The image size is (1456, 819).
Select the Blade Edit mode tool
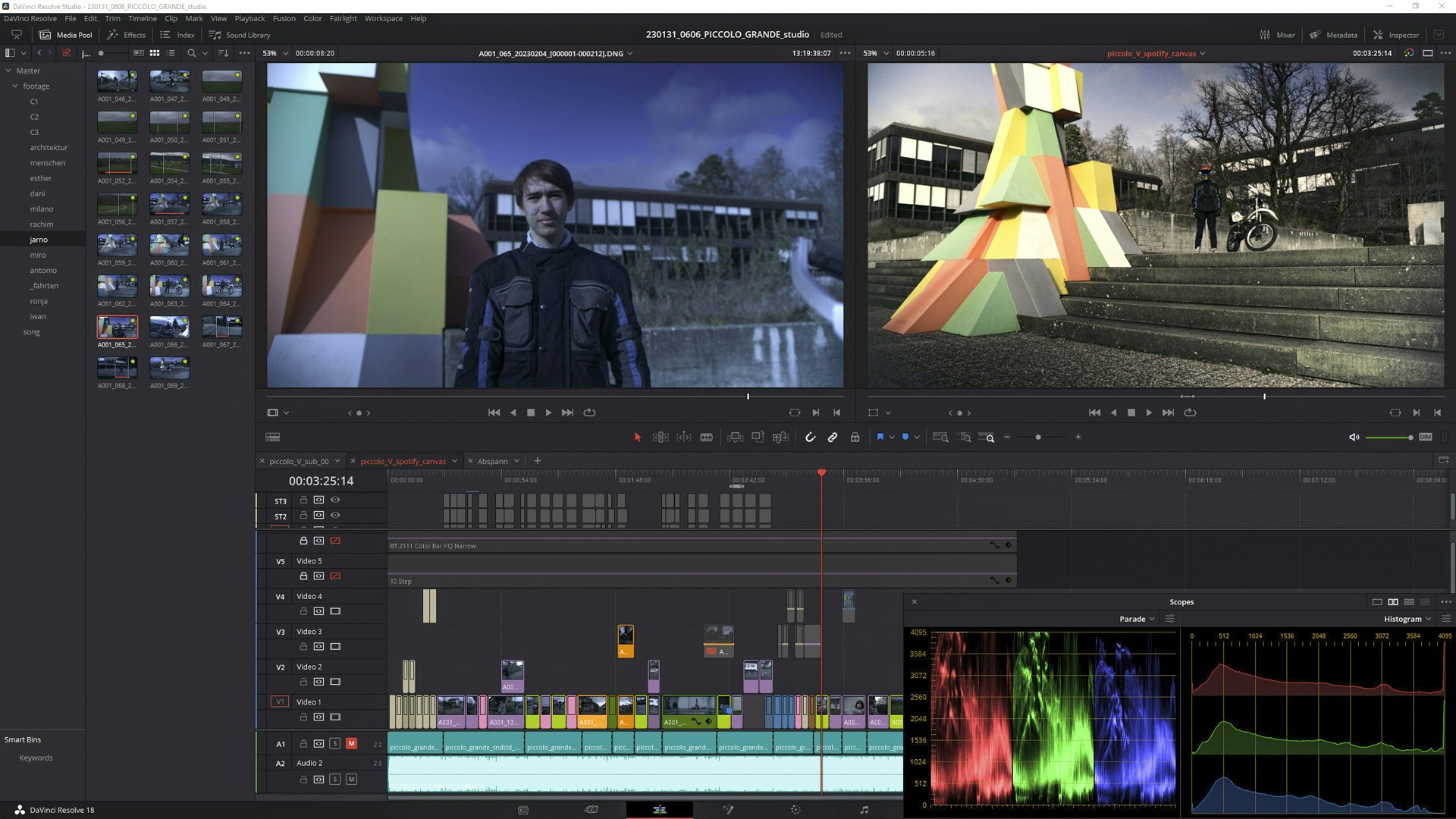[708, 438]
